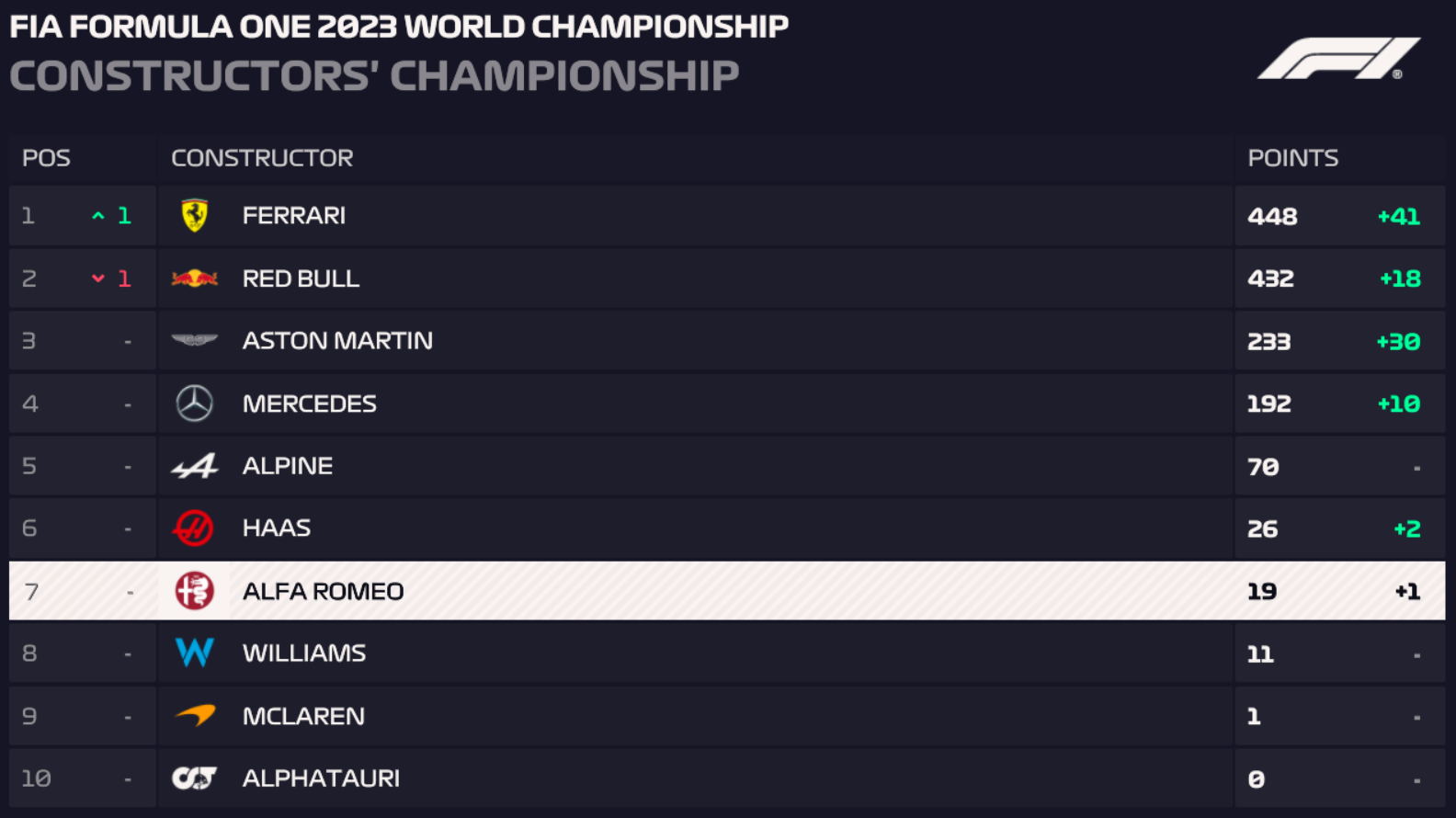The height and width of the screenshot is (818, 1456).
Task: Click the CONSTRUCTOR column header
Action: pyautogui.click(x=262, y=158)
